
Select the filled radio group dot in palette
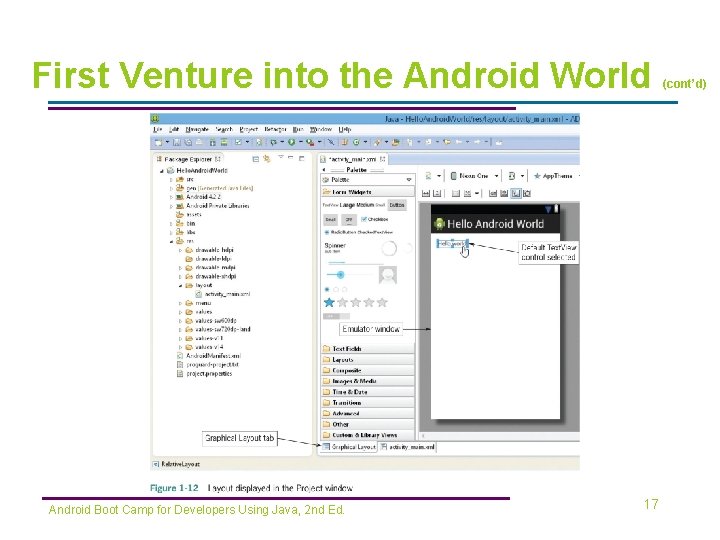[x=327, y=289]
